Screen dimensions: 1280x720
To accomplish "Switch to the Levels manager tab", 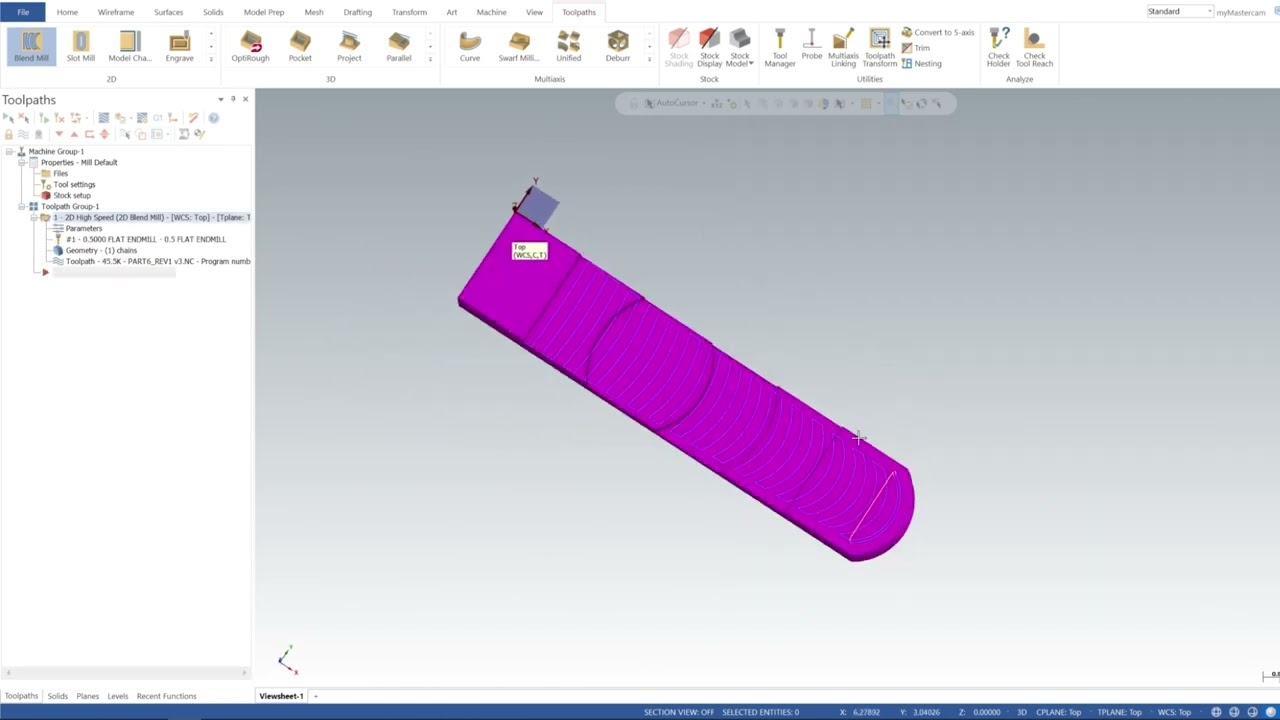I will coord(118,696).
